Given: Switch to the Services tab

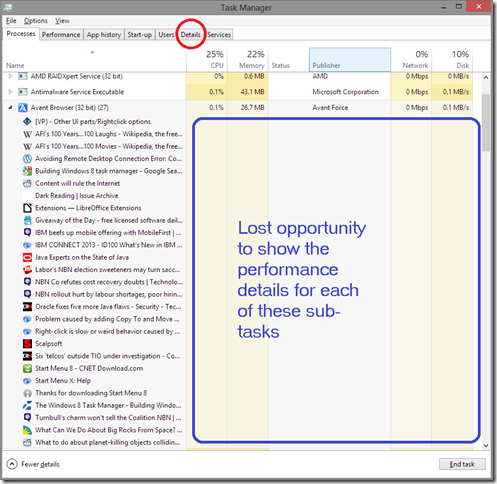Looking at the screenshot, I should click(x=219, y=35).
